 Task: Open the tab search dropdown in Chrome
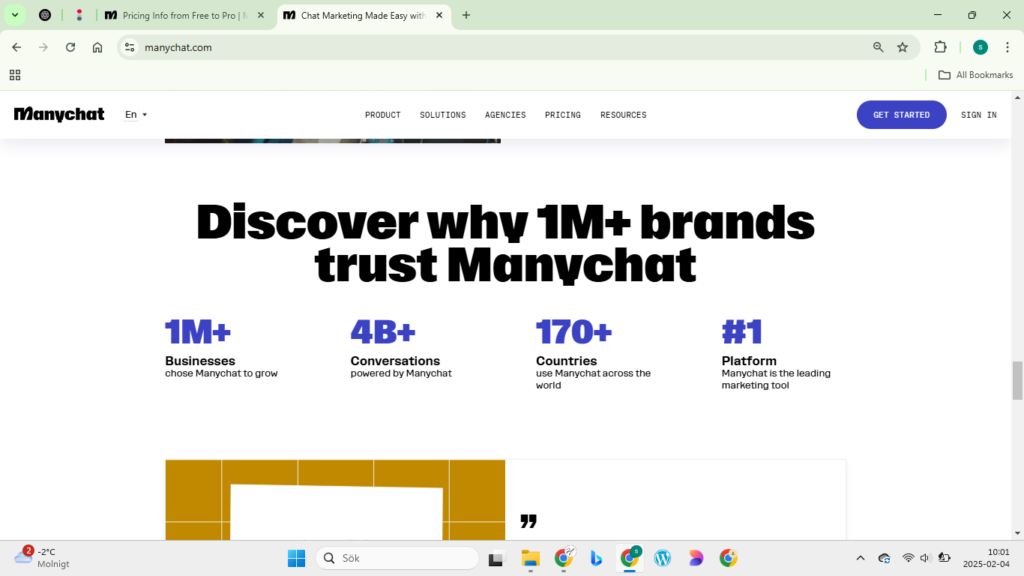point(15,15)
